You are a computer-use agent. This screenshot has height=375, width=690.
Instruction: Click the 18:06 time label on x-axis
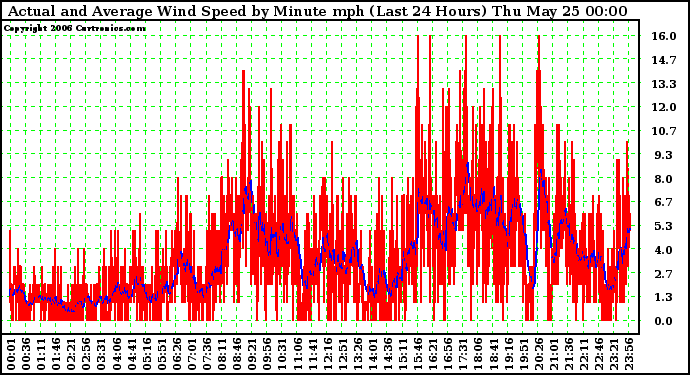[478, 354]
